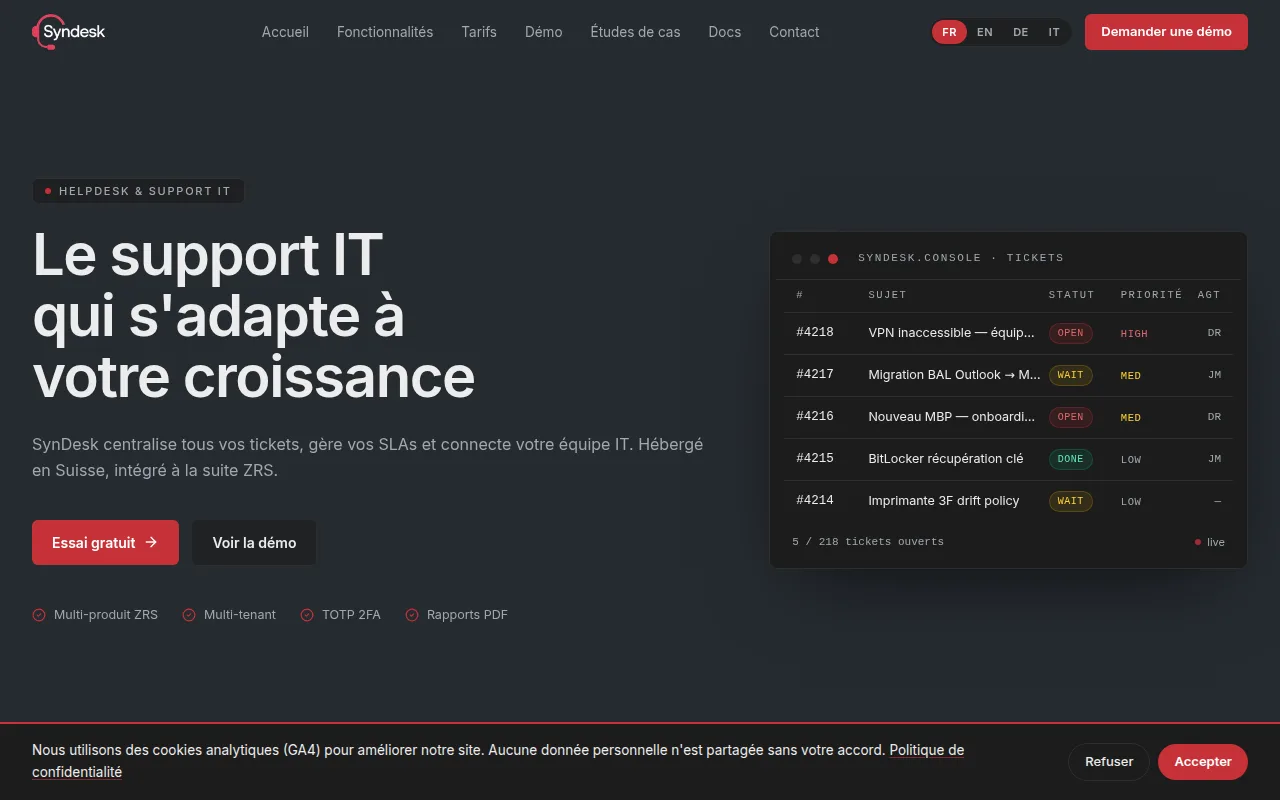
Task: Open ticket Imprimante 3F drift policy
Action: coord(944,500)
